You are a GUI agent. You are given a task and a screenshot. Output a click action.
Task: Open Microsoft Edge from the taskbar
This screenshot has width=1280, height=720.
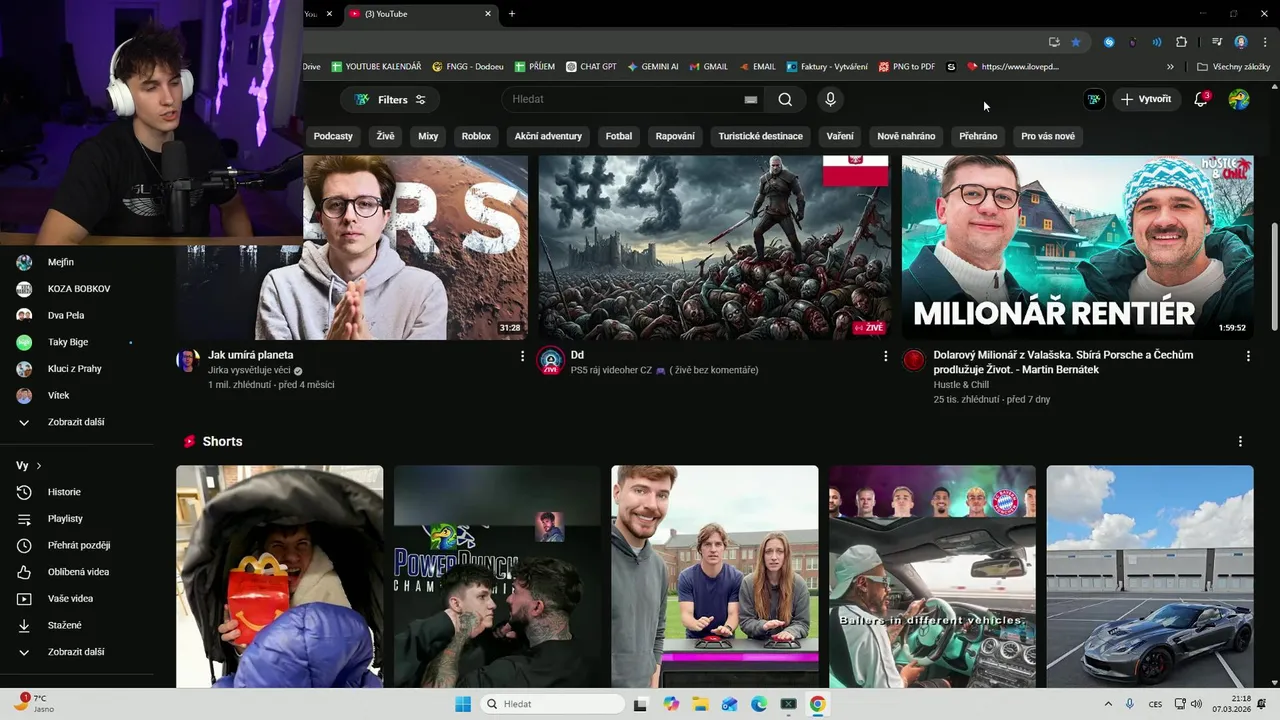tap(759, 704)
